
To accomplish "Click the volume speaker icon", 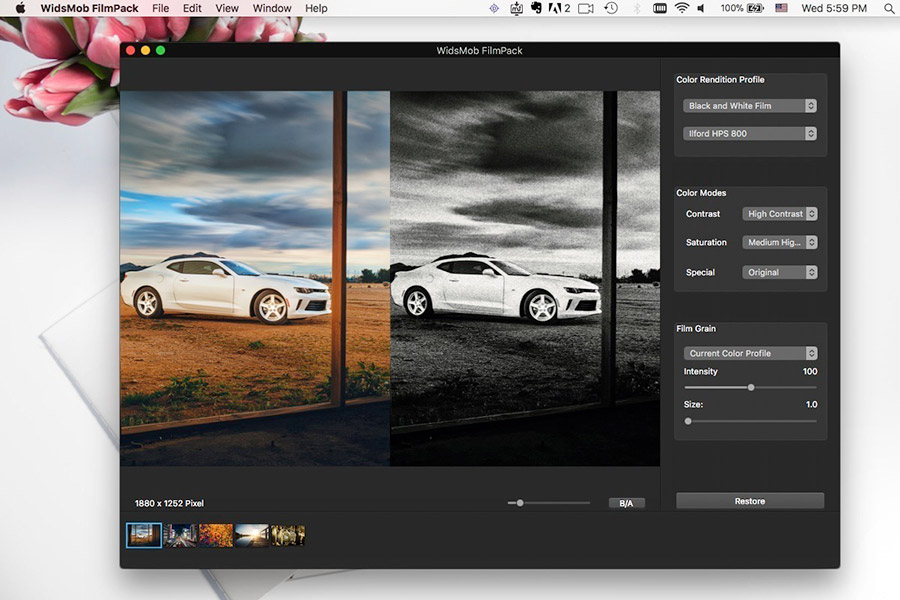I will (701, 8).
